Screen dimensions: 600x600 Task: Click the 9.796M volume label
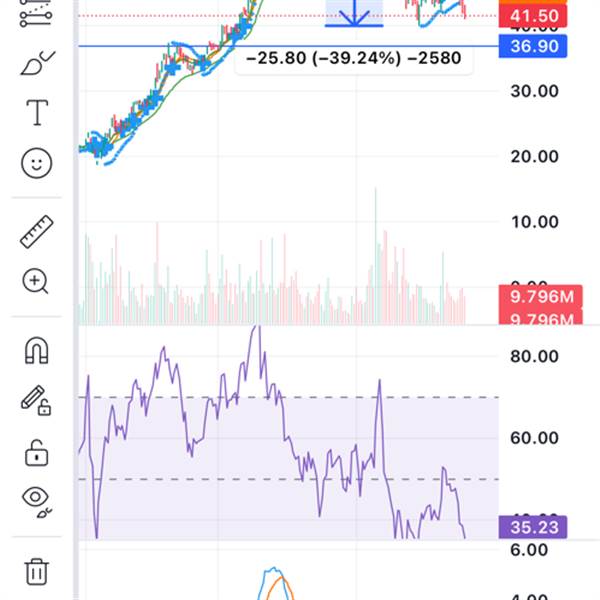coord(541,297)
